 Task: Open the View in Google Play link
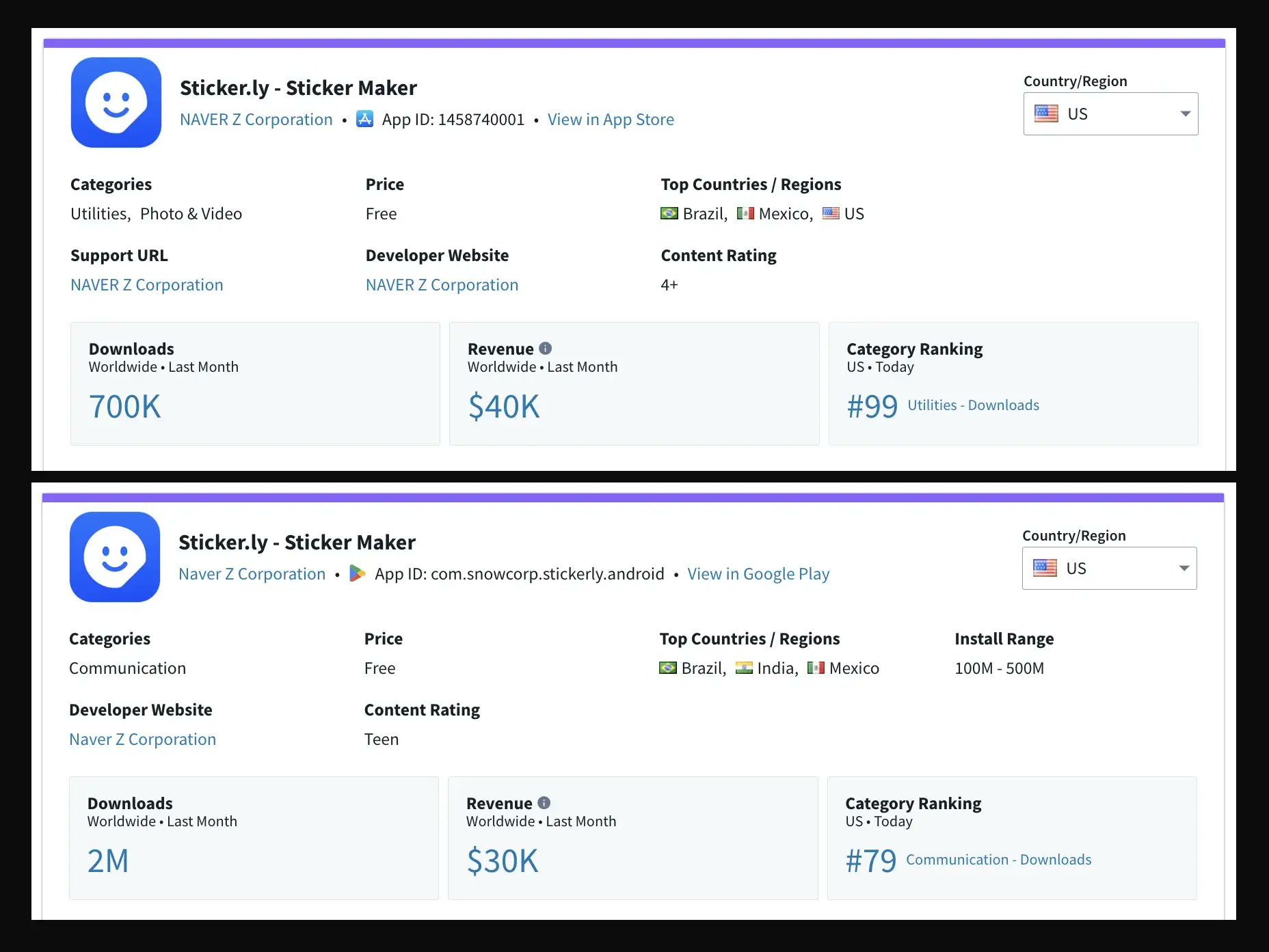[x=758, y=574]
